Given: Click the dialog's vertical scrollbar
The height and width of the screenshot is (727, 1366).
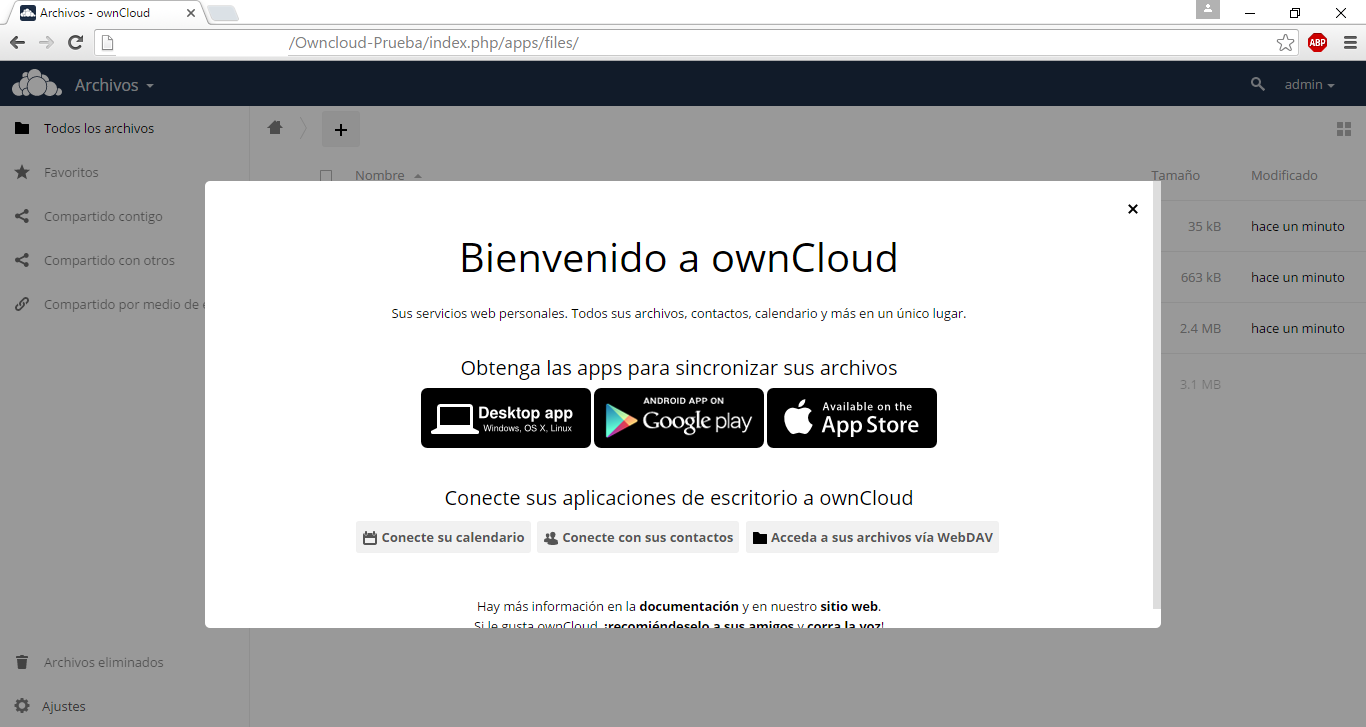Looking at the screenshot, I should (1156, 400).
